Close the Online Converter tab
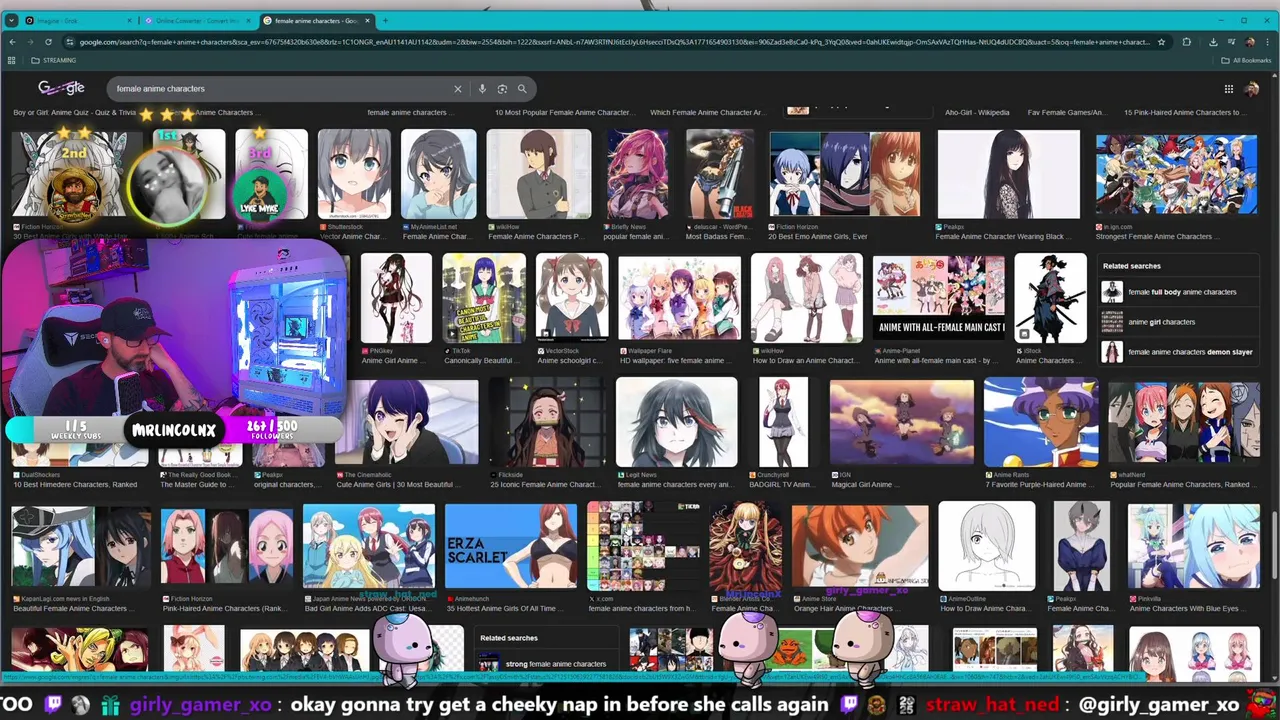 (247, 20)
